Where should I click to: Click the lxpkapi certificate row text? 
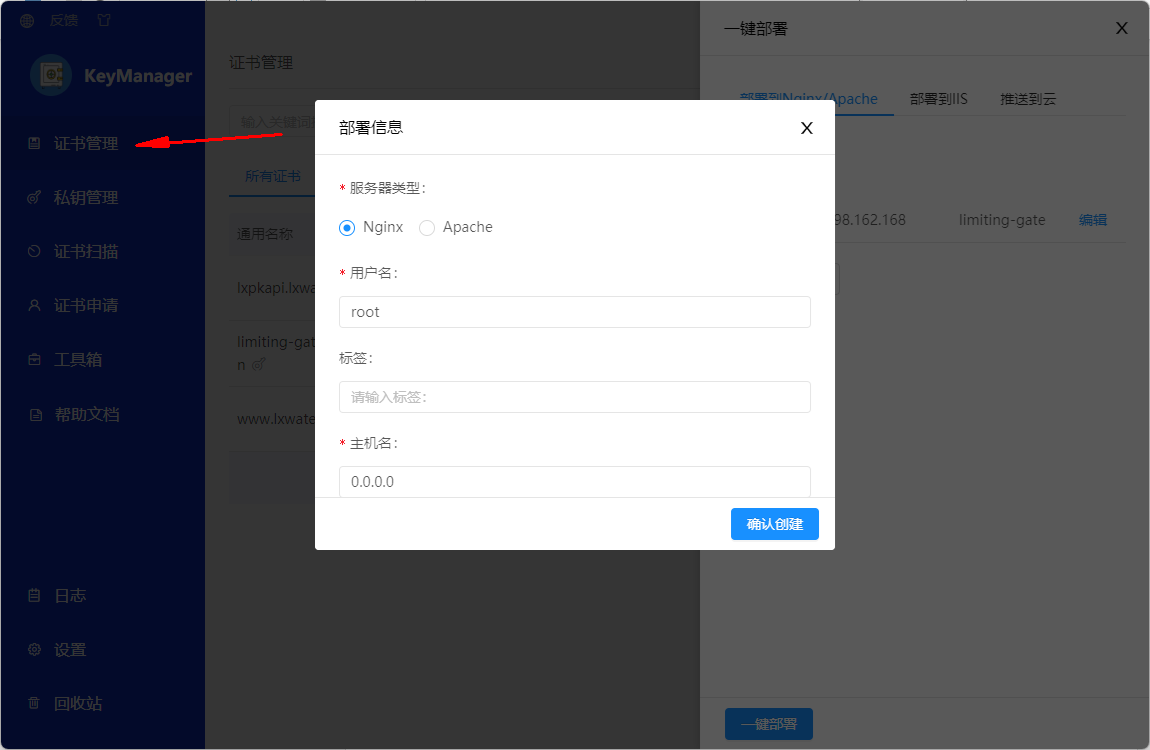pos(276,288)
